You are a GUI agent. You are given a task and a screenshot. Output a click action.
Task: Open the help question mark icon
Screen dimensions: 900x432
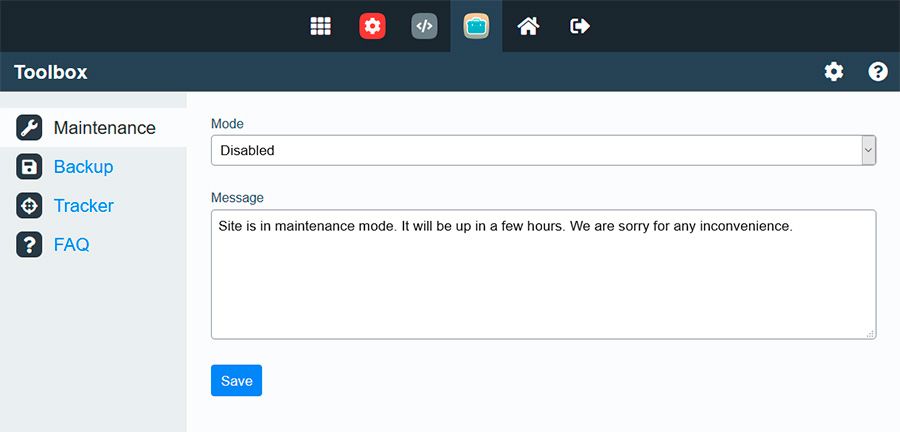(878, 72)
